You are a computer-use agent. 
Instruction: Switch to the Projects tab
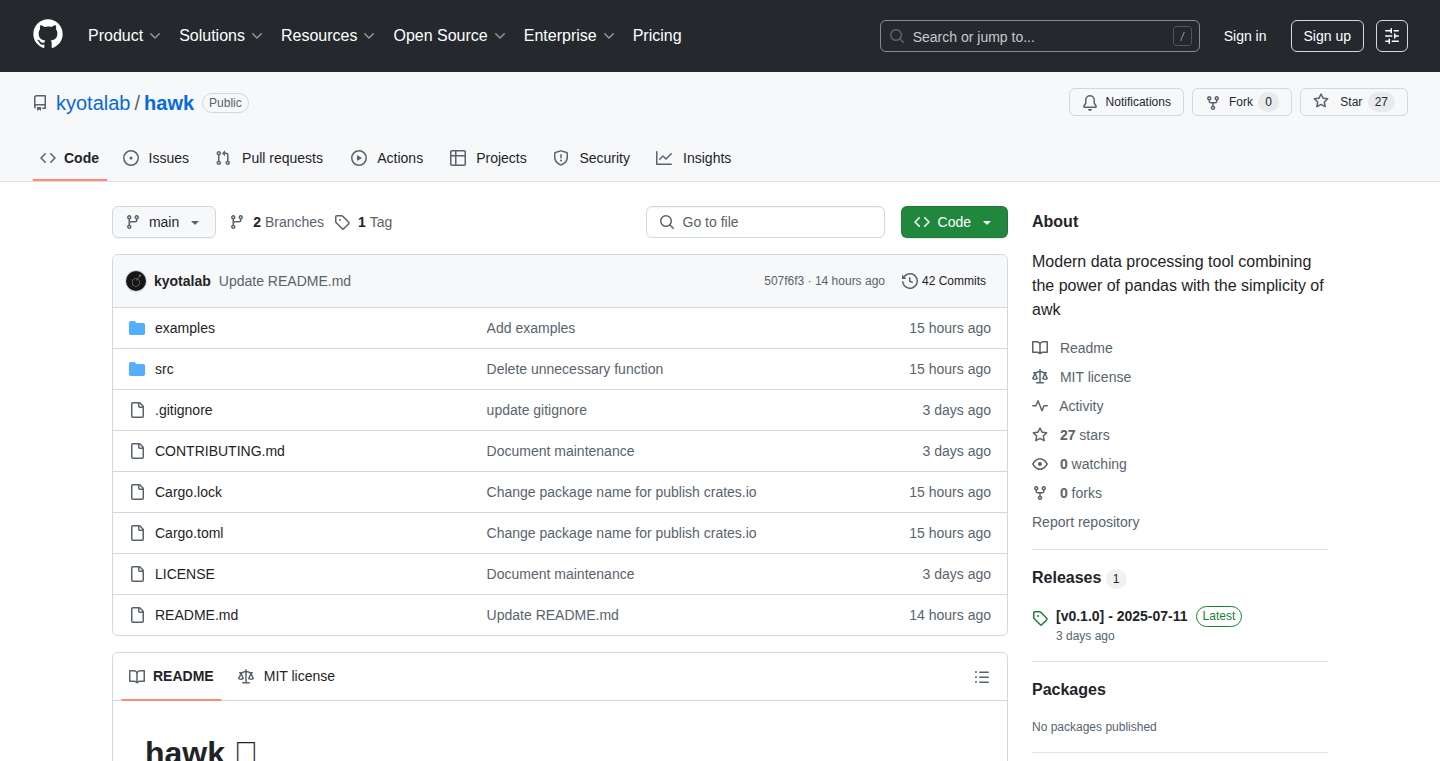(488, 158)
